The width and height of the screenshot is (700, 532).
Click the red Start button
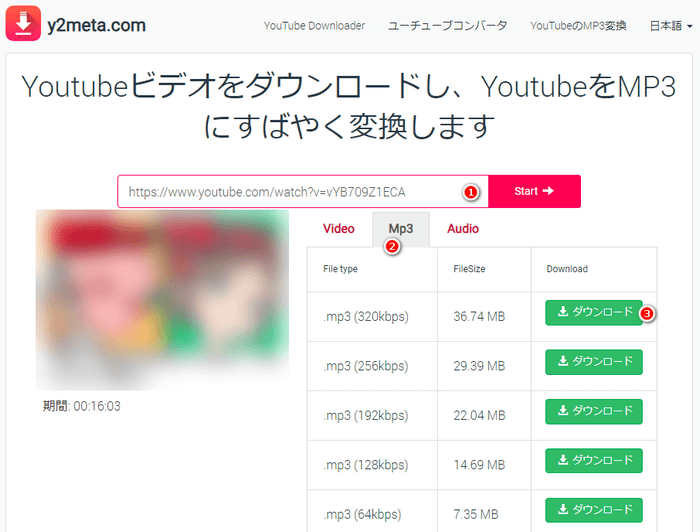tap(534, 191)
